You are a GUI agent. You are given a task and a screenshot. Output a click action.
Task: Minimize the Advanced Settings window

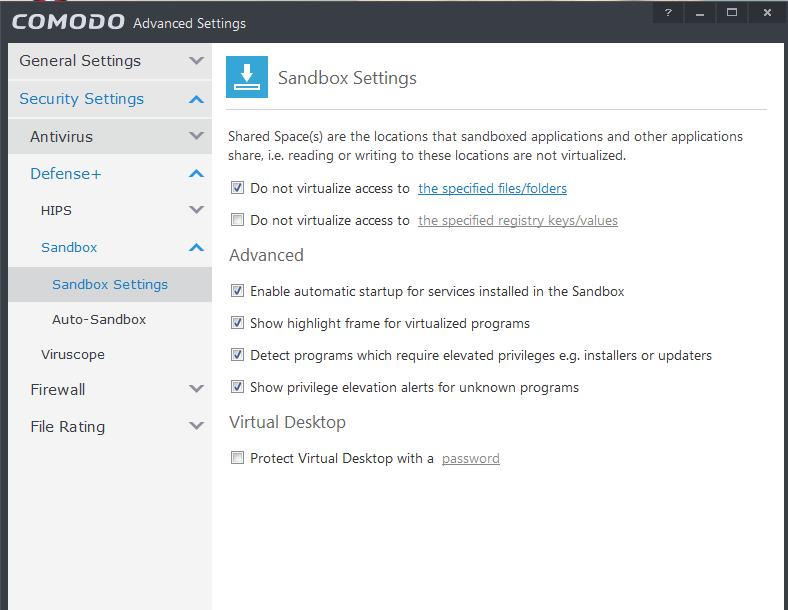699,13
